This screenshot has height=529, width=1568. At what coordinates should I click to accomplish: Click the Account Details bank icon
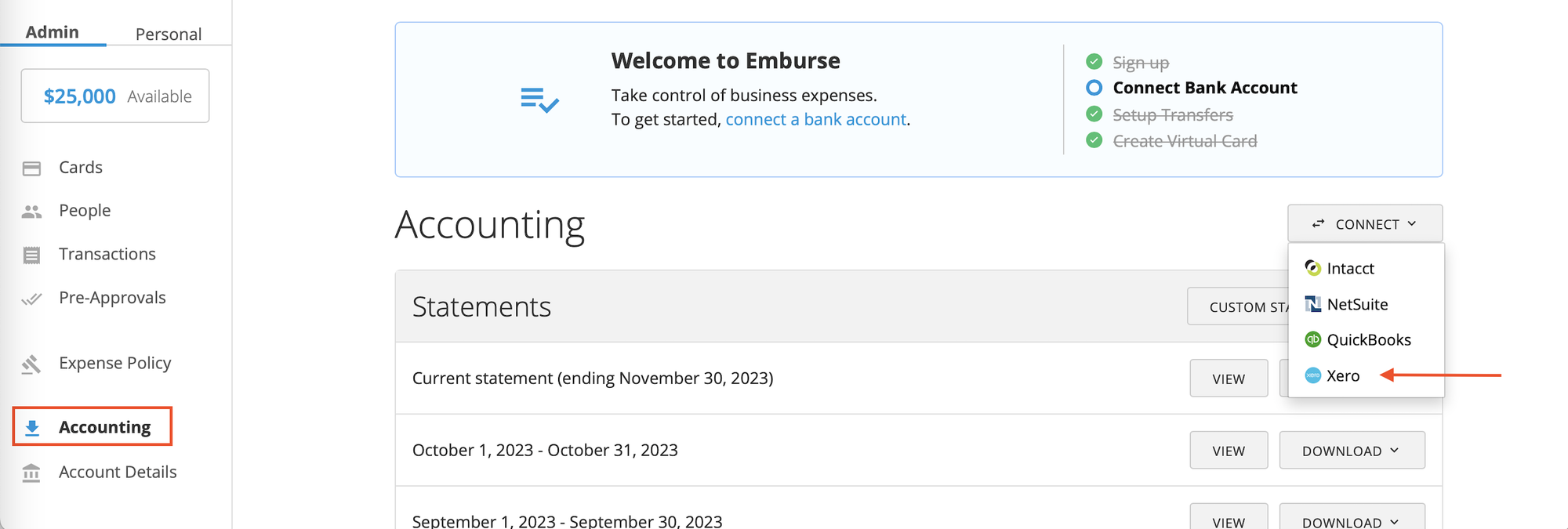pyautogui.click(x=32, y=472)
